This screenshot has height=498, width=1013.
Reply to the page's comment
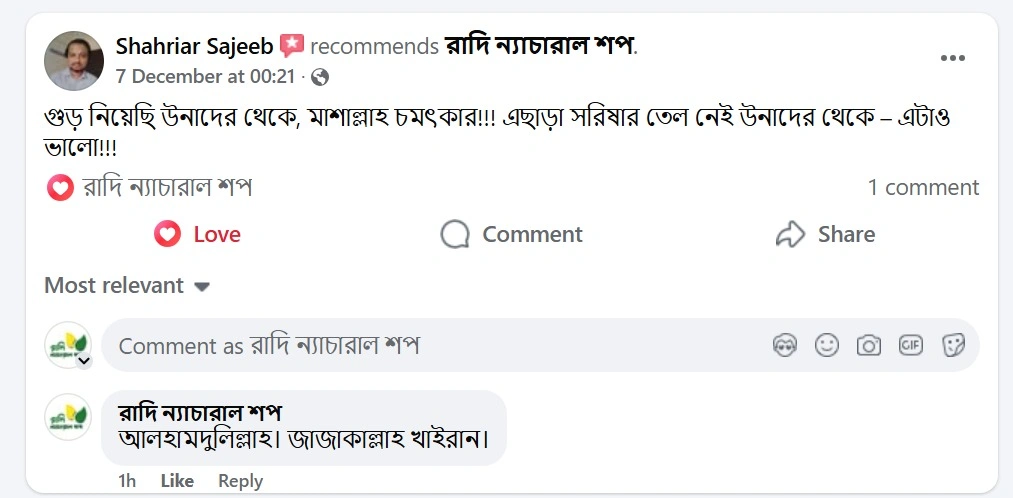coord(240,481)
